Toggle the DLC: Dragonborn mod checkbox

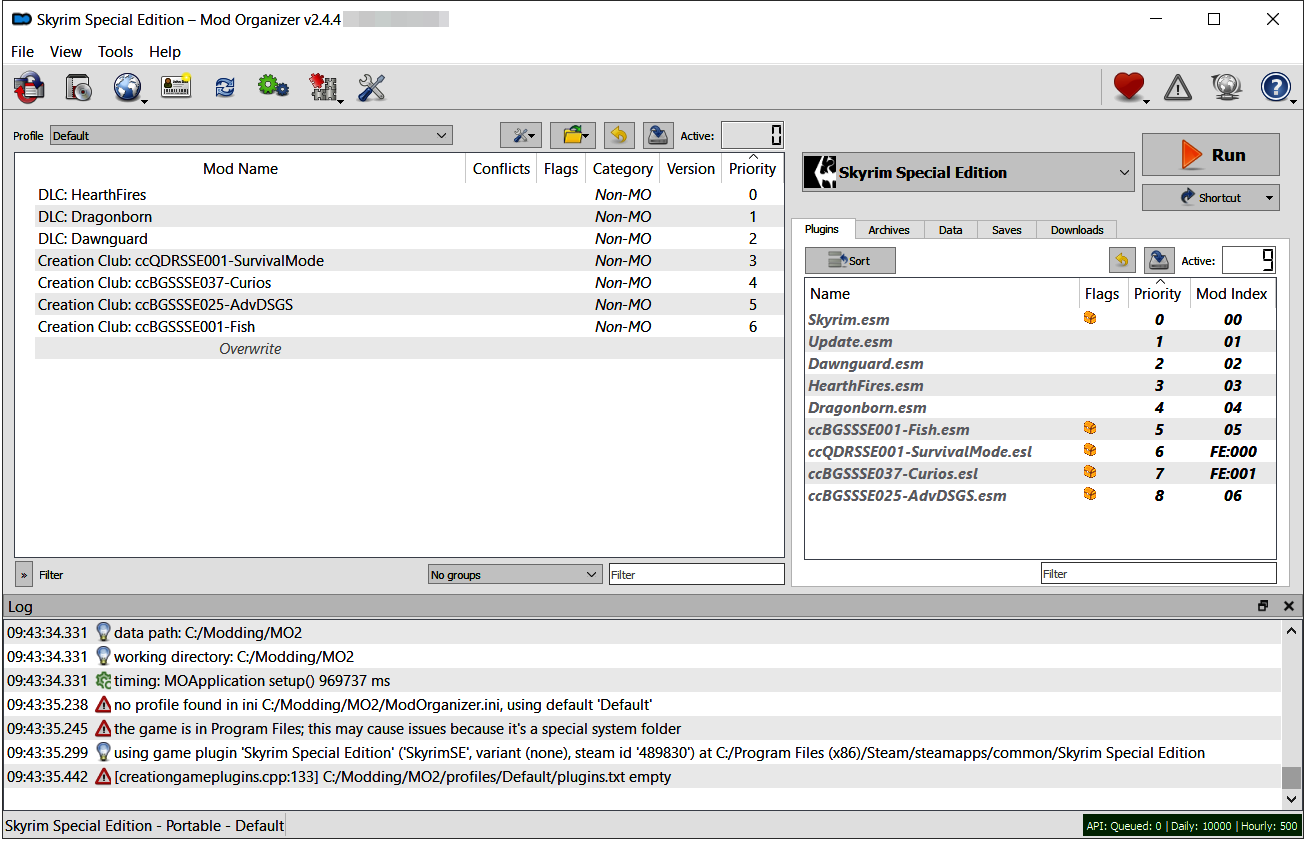pyautogui.click(x=26, y=216)
